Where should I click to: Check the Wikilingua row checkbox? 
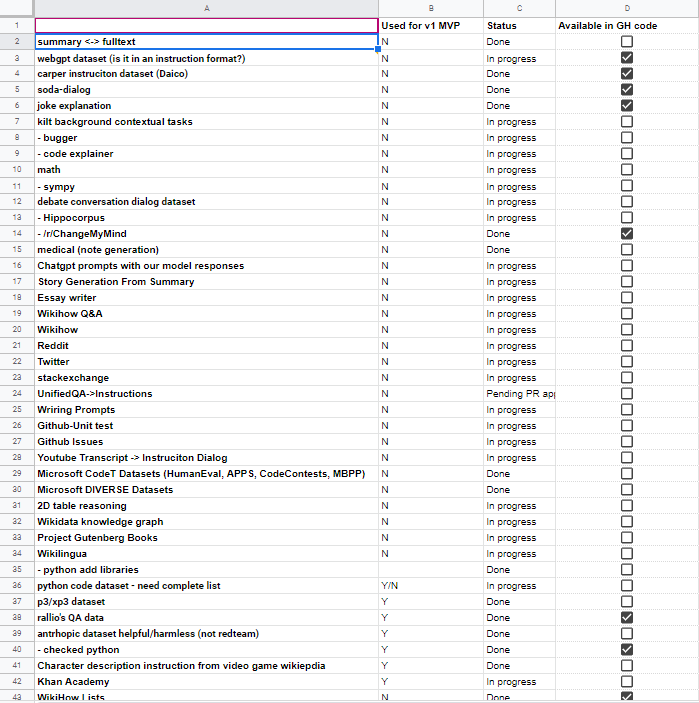(x=626, y=554)
